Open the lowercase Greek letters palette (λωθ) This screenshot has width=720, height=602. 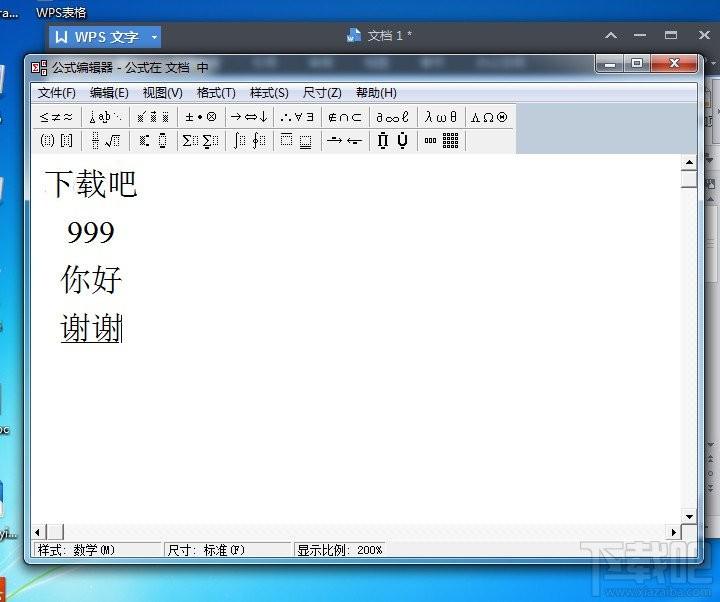click(x=441, y=117)
